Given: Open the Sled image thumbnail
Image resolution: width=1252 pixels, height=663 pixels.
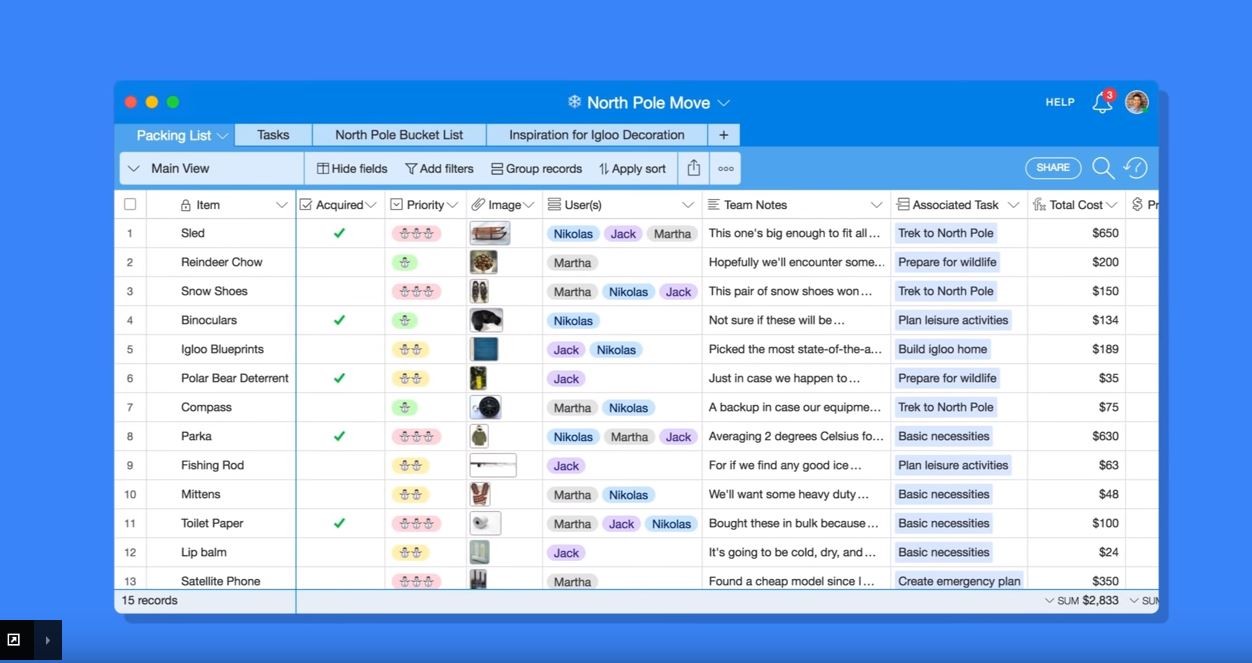Looking at the screenshot, I should [x=490, y=234].
